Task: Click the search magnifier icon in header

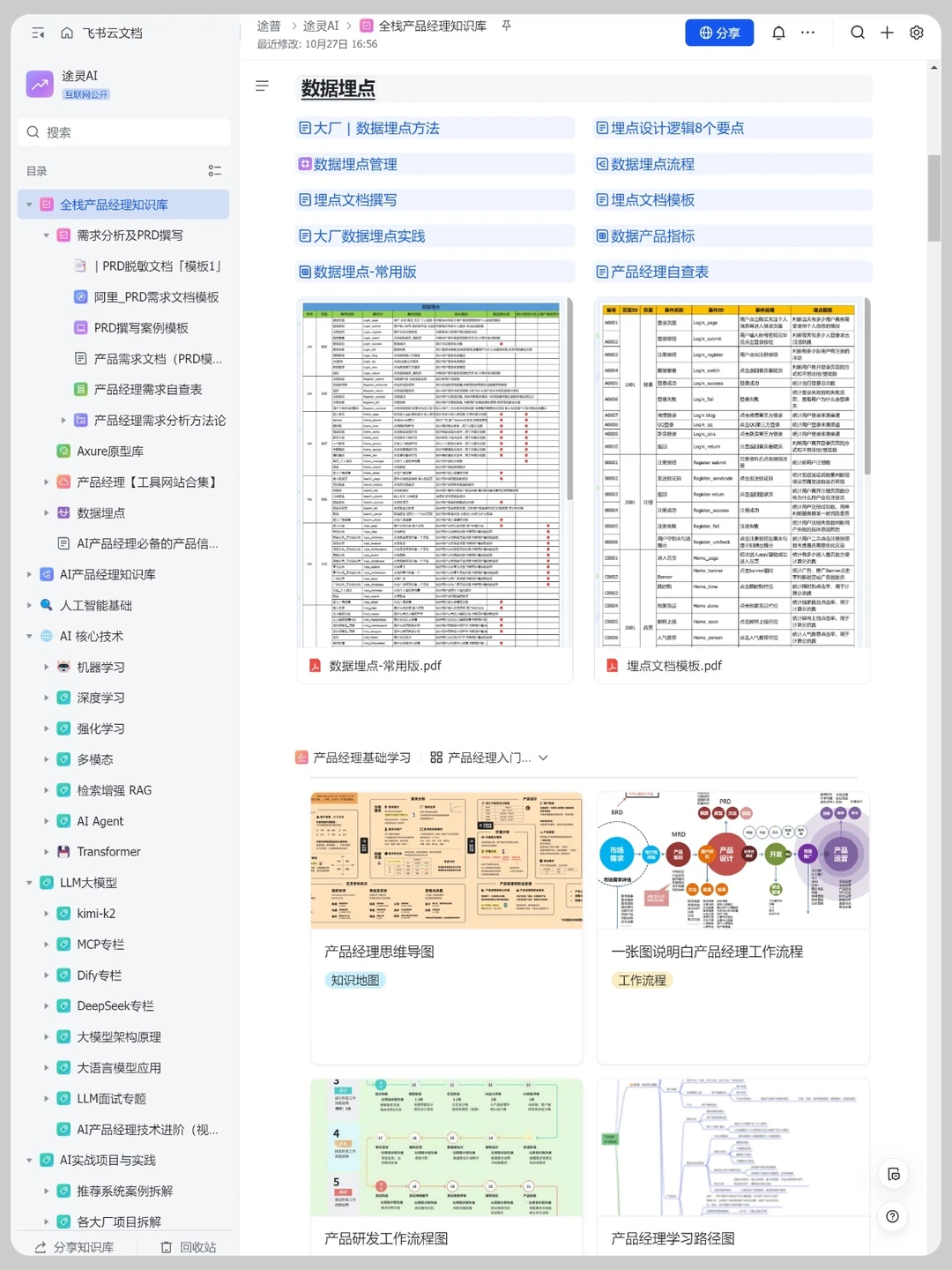Action: pos(858,33)
